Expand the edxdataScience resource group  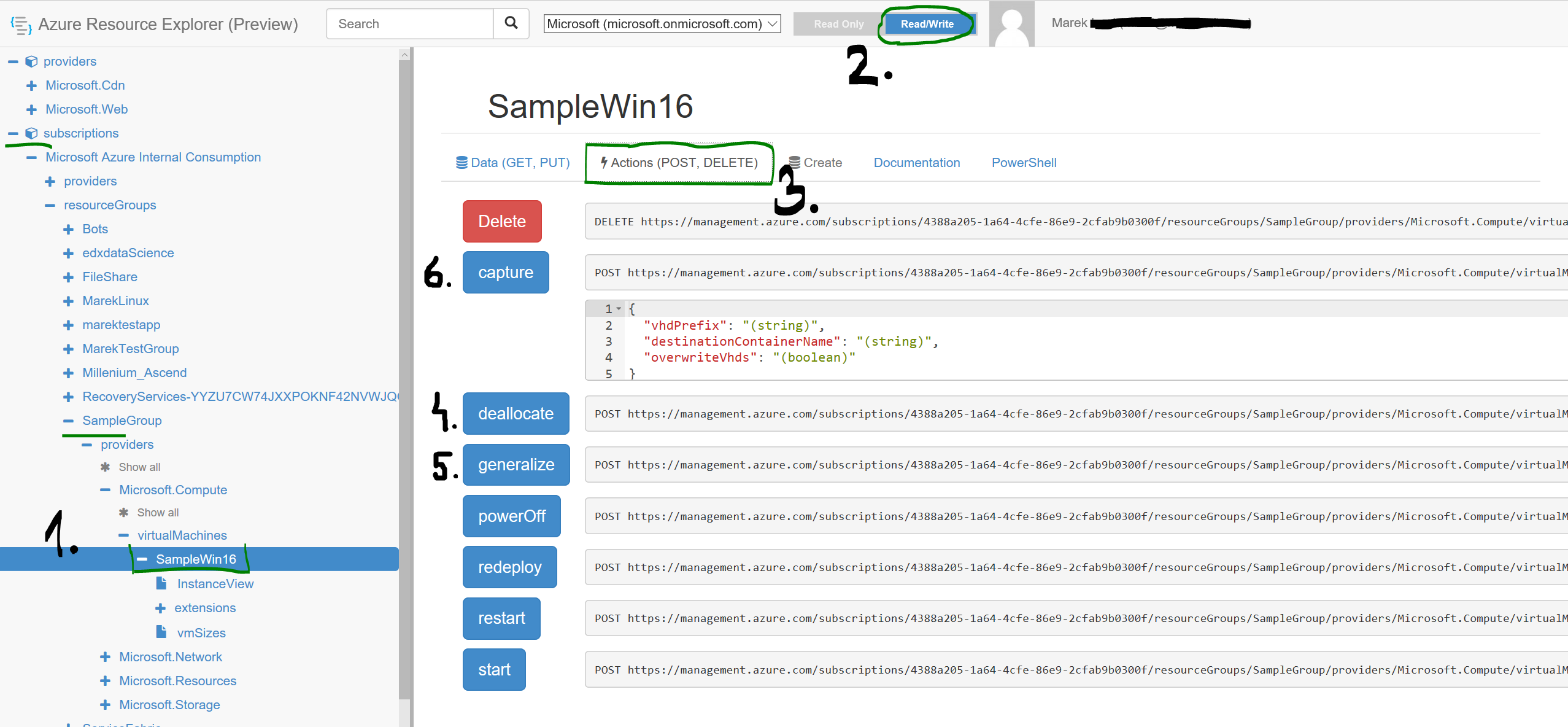69,253
